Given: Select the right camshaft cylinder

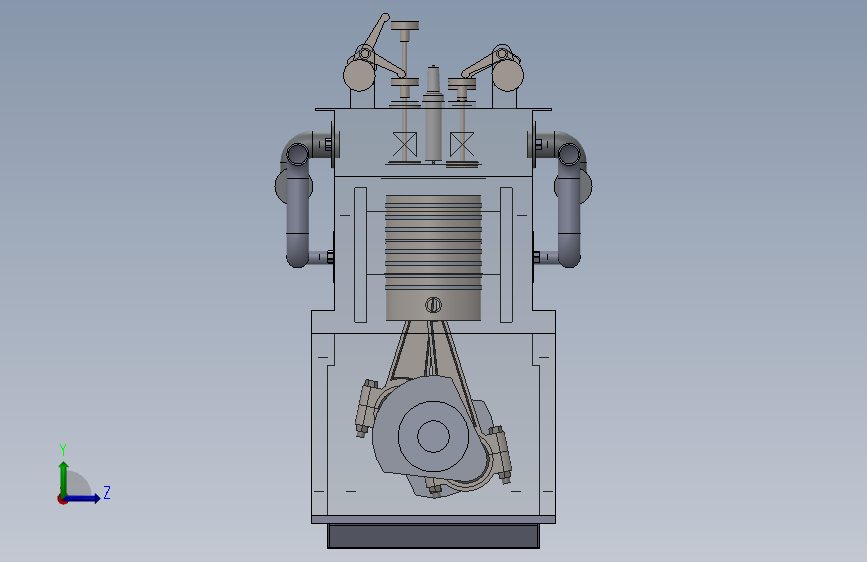Looking at the screenshot, I should [x=508, y=74].
